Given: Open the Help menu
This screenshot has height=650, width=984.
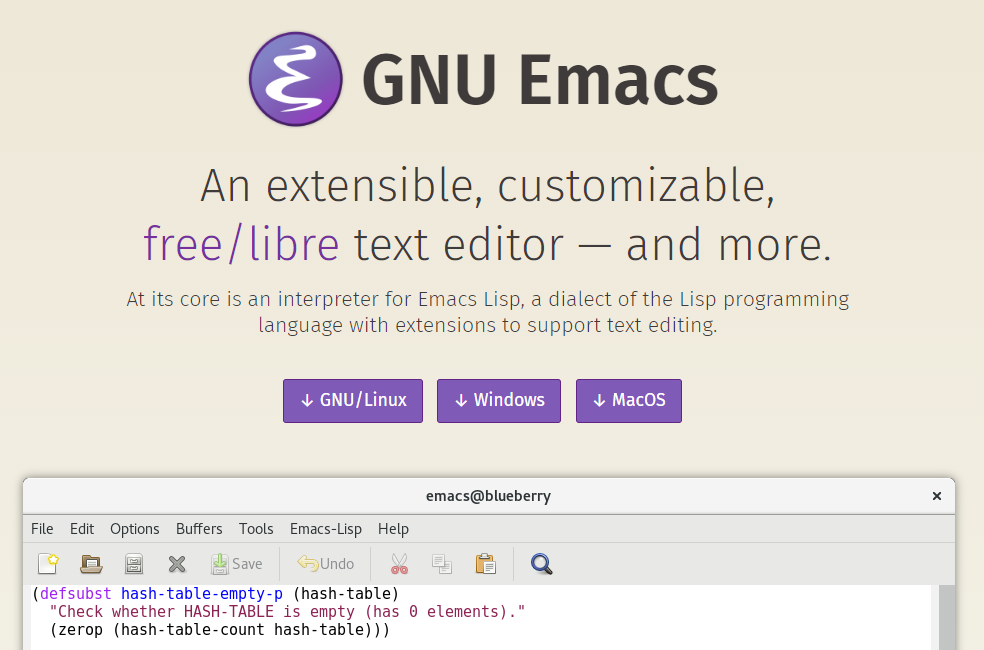Looking at the screenshot, I should pos(393,529).
